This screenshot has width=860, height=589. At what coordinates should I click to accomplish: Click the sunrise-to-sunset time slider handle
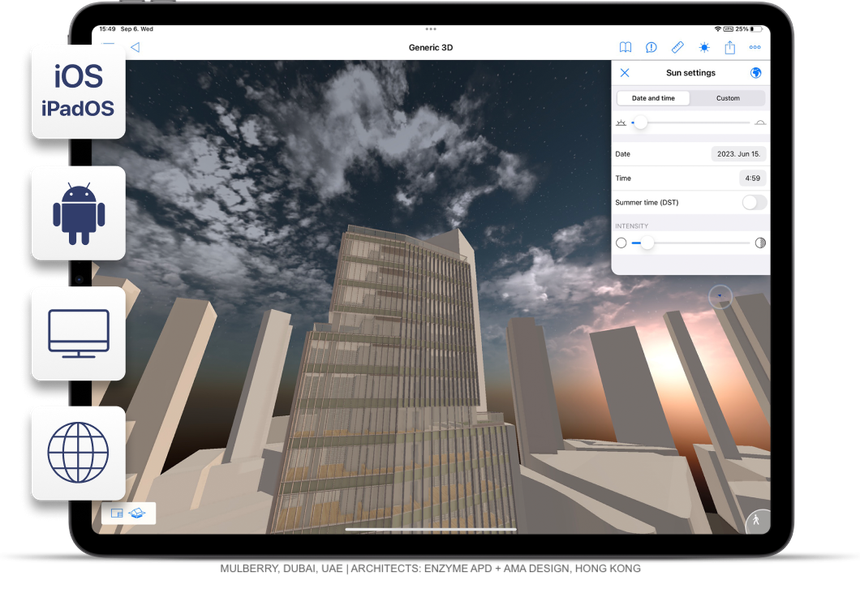(640, 122)
